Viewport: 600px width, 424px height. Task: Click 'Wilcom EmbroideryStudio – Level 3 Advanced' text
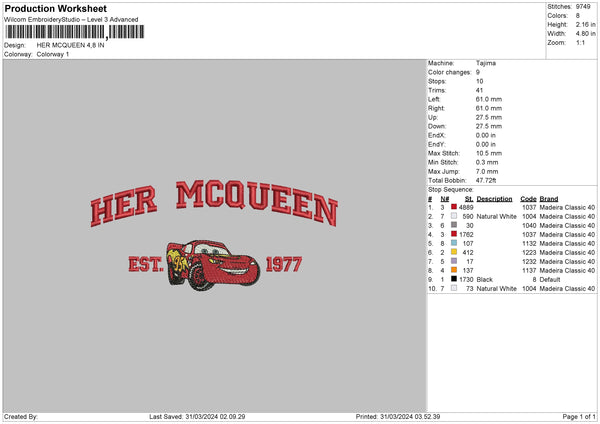pos(71,20)
